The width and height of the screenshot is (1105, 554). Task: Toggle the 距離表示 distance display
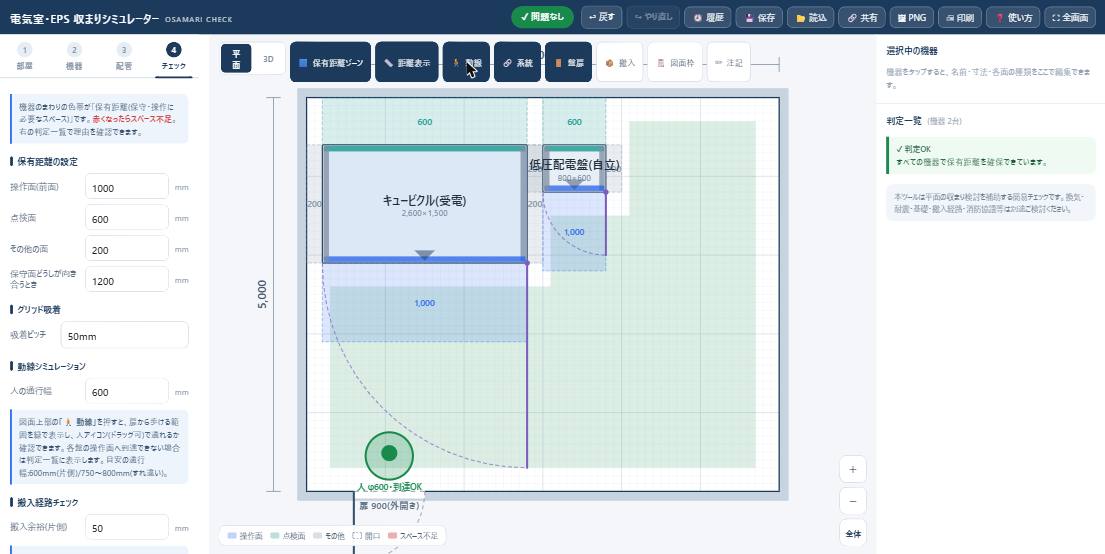[x=407, y=62]
